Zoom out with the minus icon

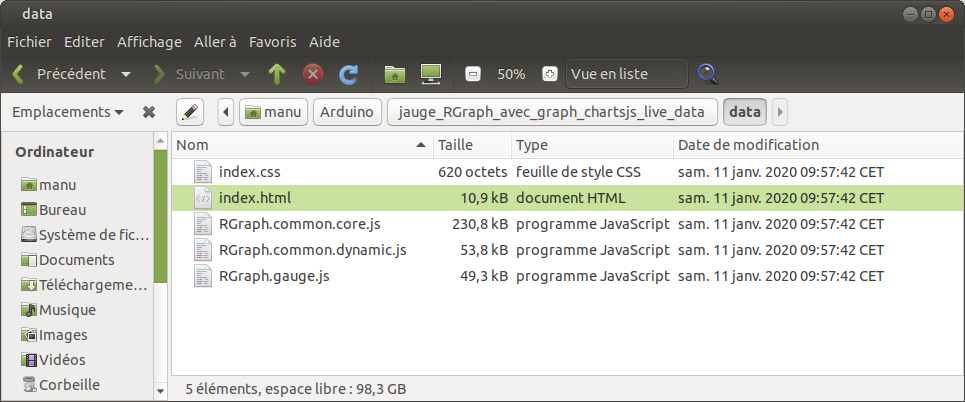pos(473,74)
